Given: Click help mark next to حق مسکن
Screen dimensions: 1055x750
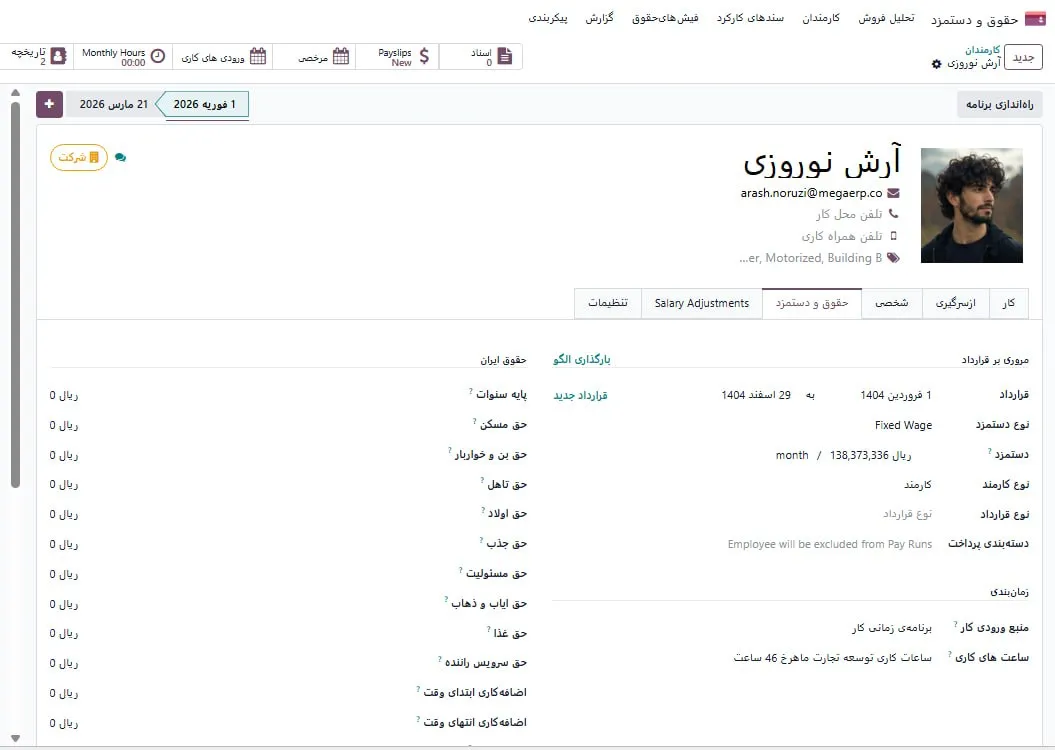Looking at the screenshot, I should coord(474,421).
